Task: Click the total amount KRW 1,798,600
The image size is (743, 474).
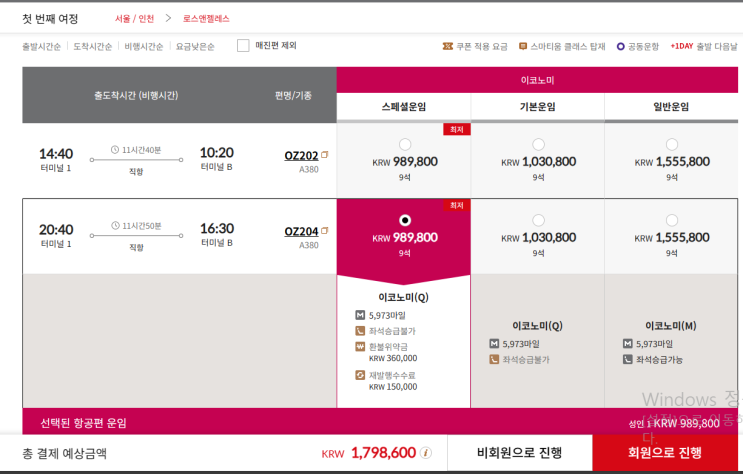Action: [369, 453]
